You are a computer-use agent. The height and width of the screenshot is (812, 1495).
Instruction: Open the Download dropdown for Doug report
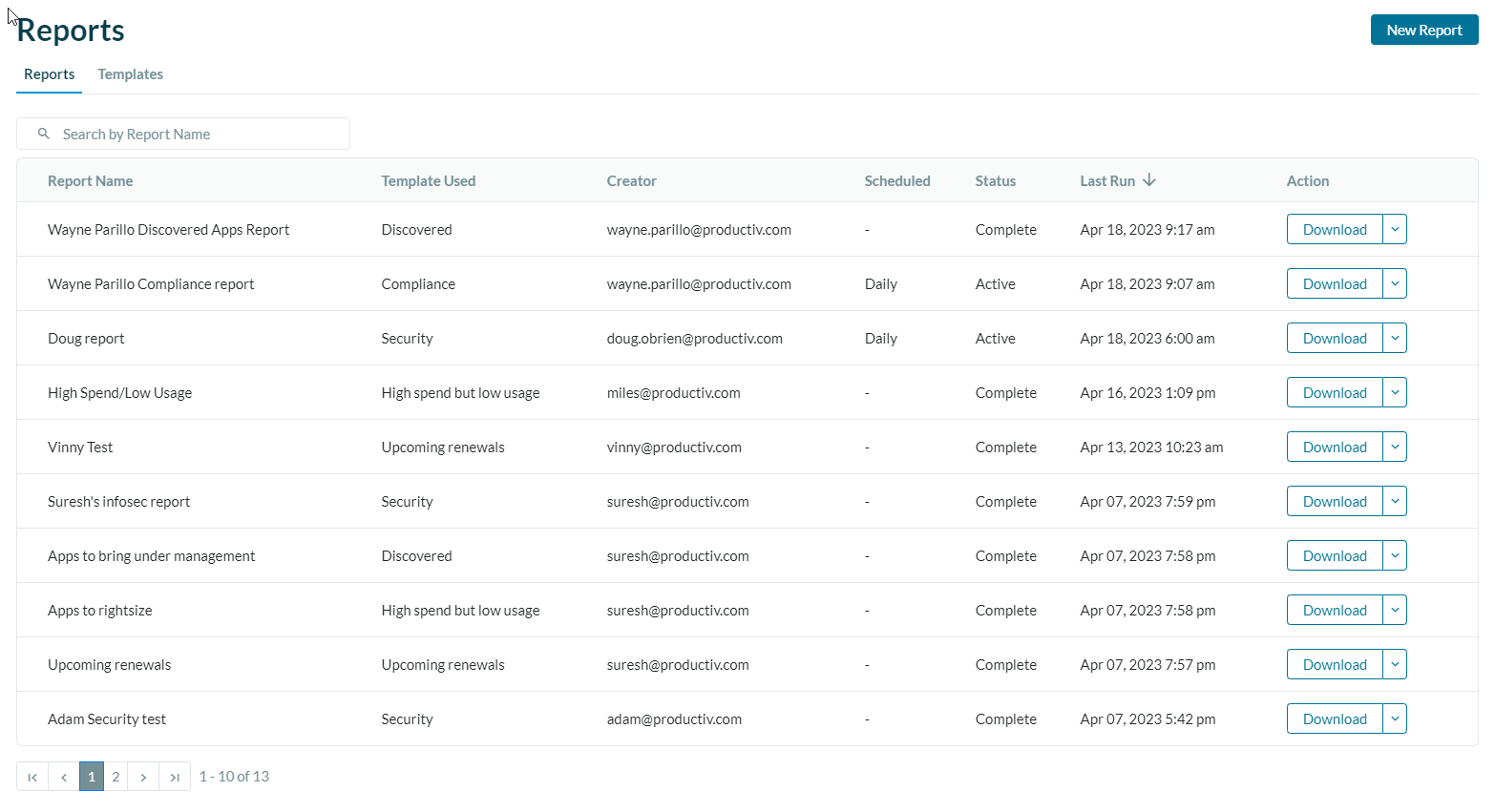point(1395,338)
